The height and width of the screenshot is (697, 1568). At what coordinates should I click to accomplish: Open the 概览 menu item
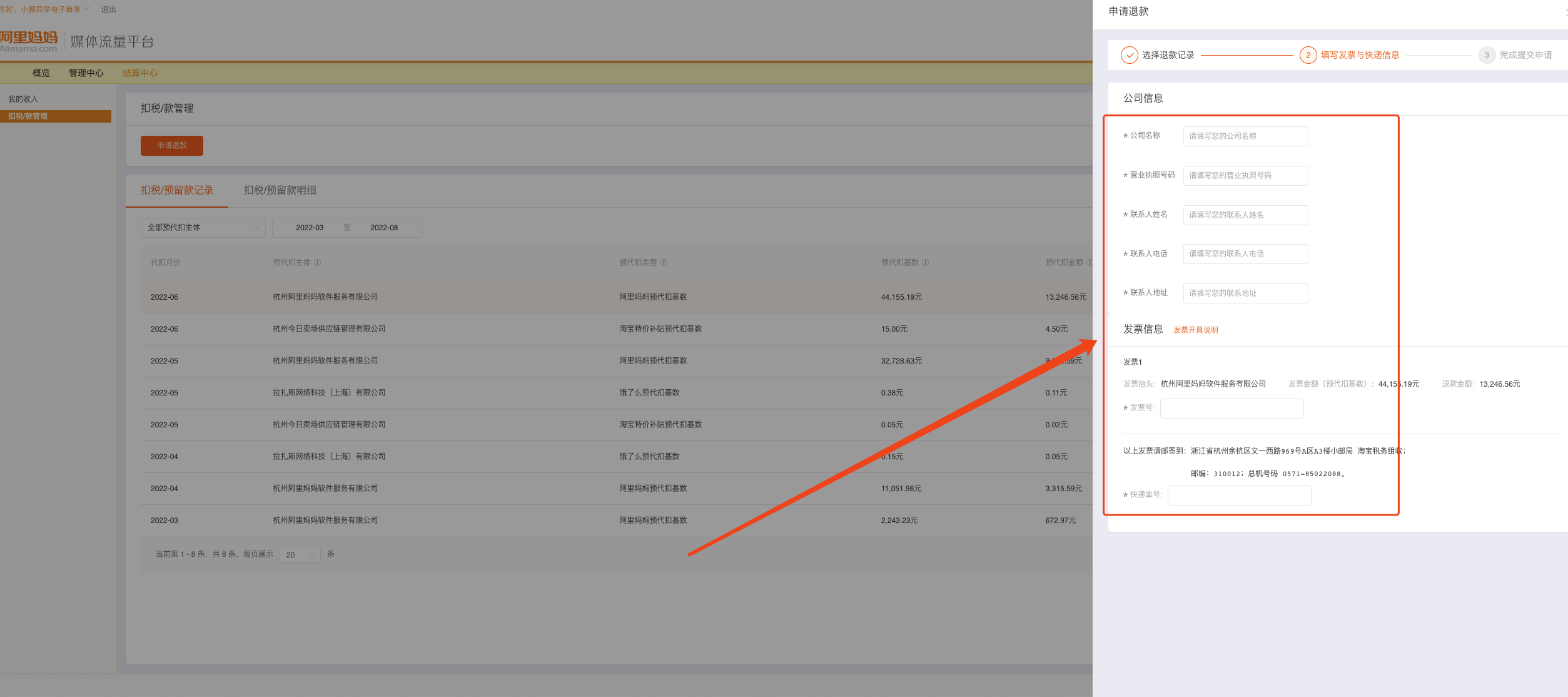[x=41, y=73]
